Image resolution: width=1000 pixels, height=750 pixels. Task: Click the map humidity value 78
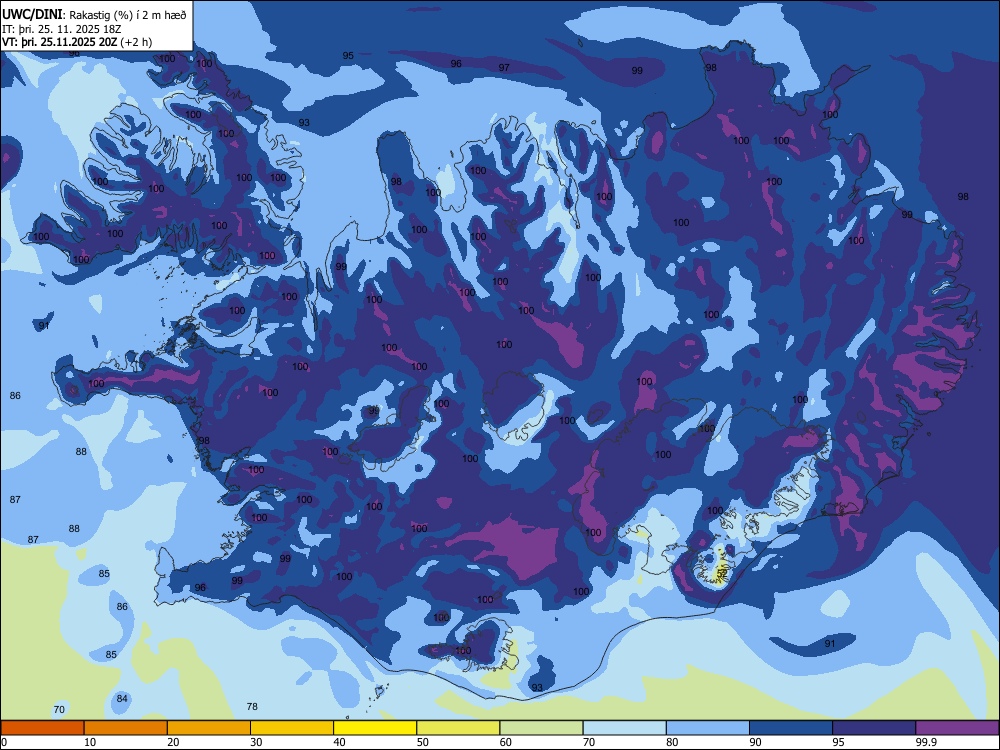point(252,706)
